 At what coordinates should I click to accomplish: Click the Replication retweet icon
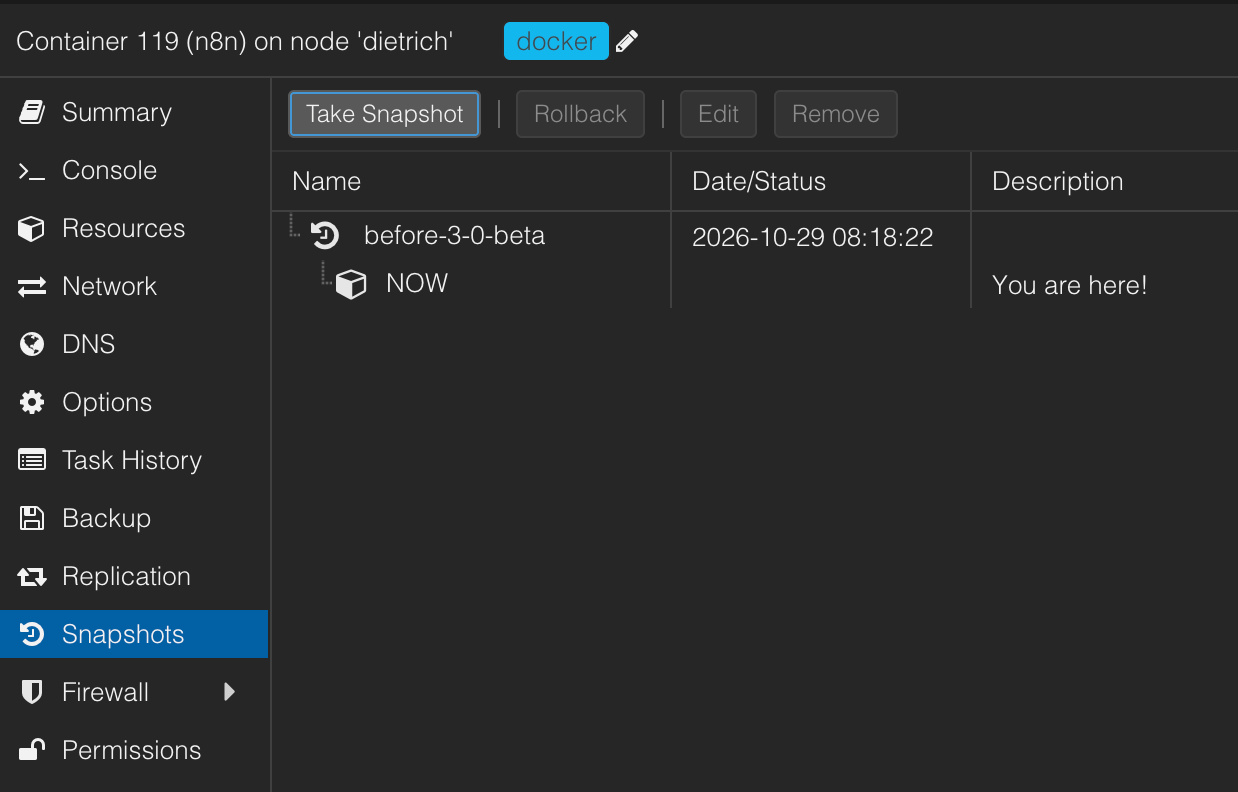click(x=32, y=577)
